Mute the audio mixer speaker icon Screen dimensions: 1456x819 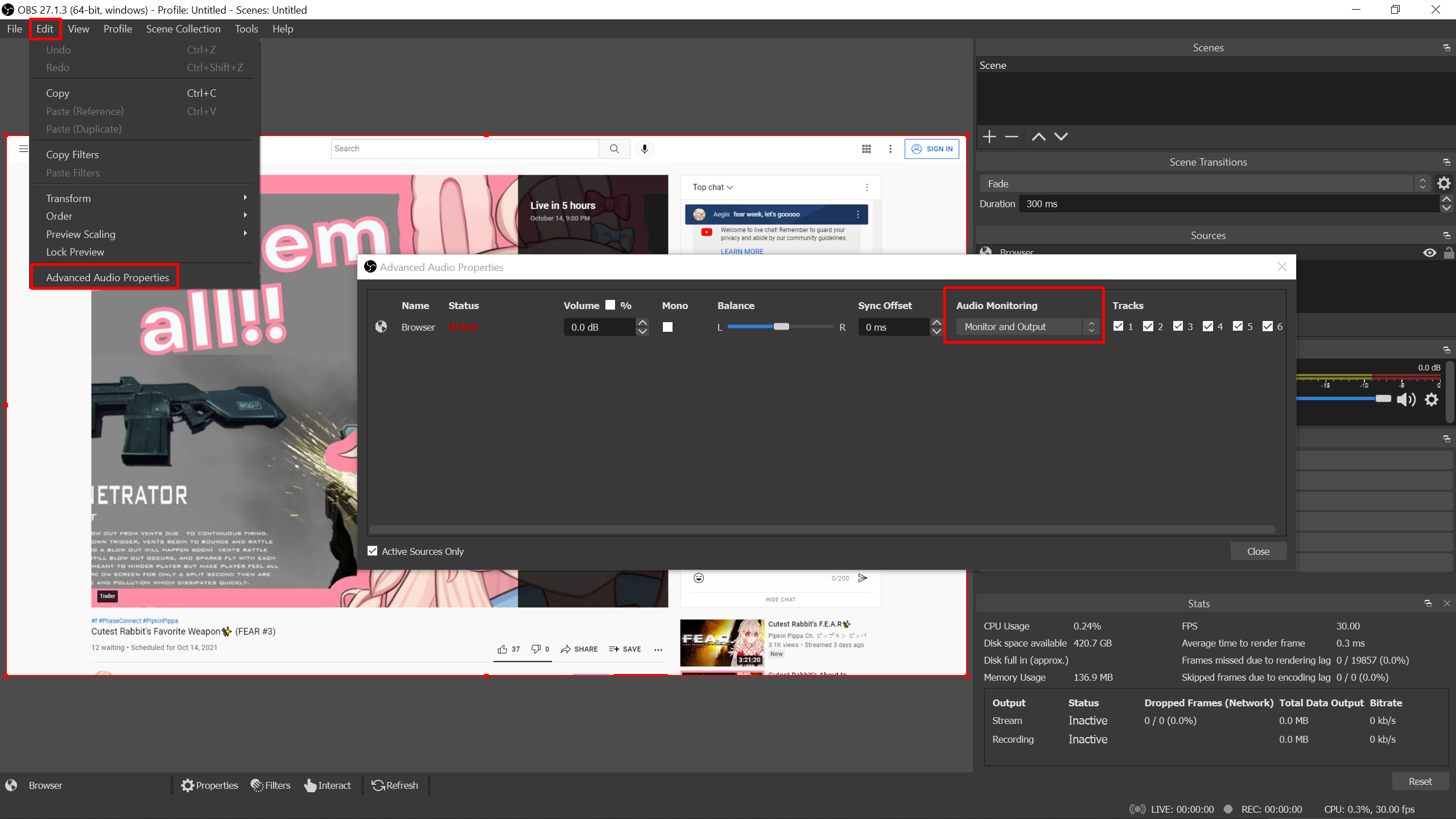click(1406, 400)
